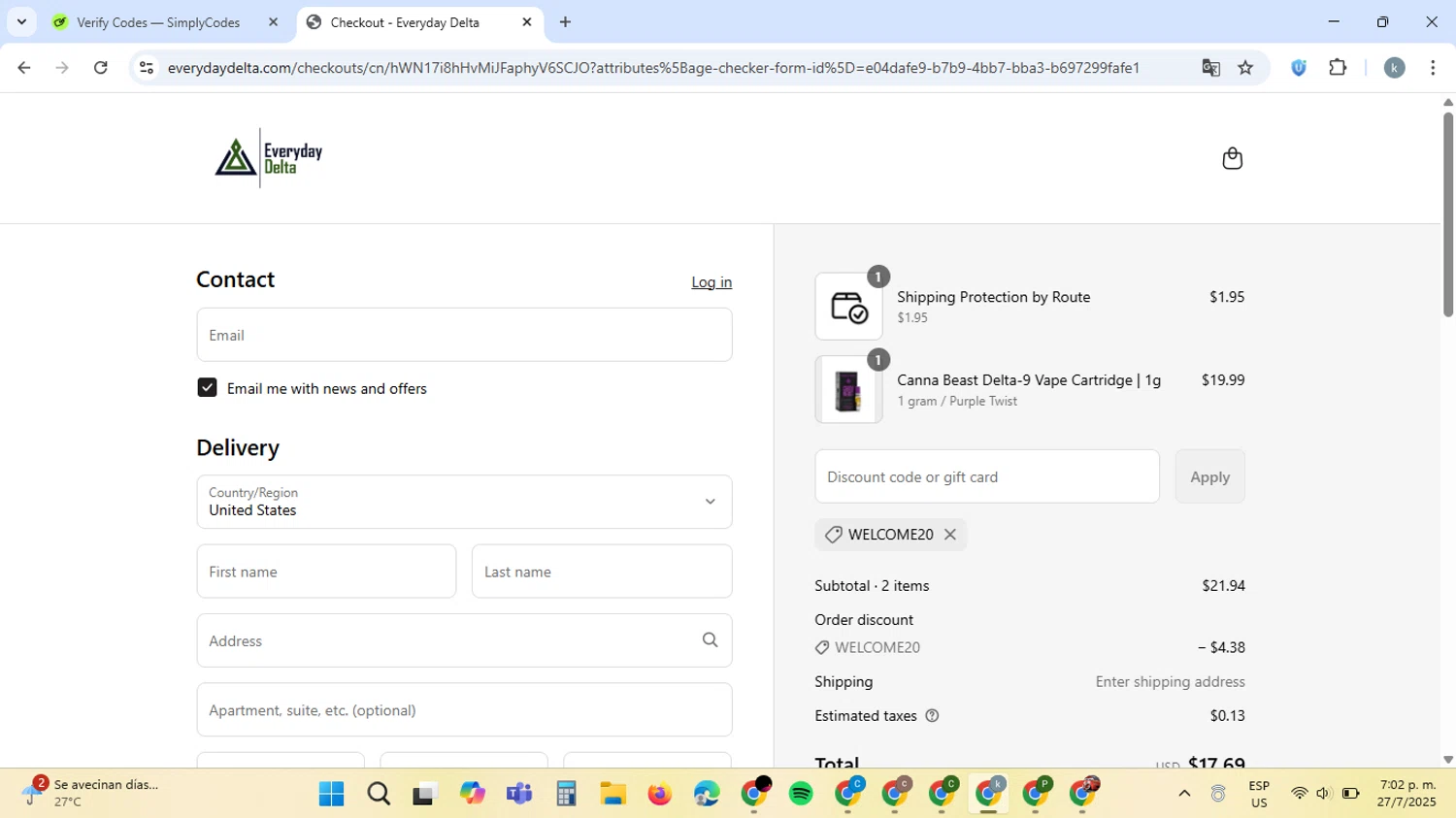Close the Checkout - Everyday Delta tab

[527, 22]
